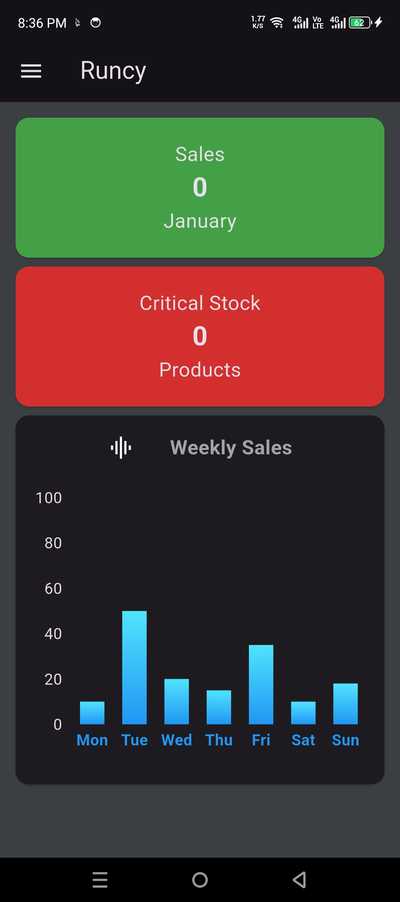Tap the Android home circle button
The height and width of the screenshot is (902, 400).
coord(200,880)
